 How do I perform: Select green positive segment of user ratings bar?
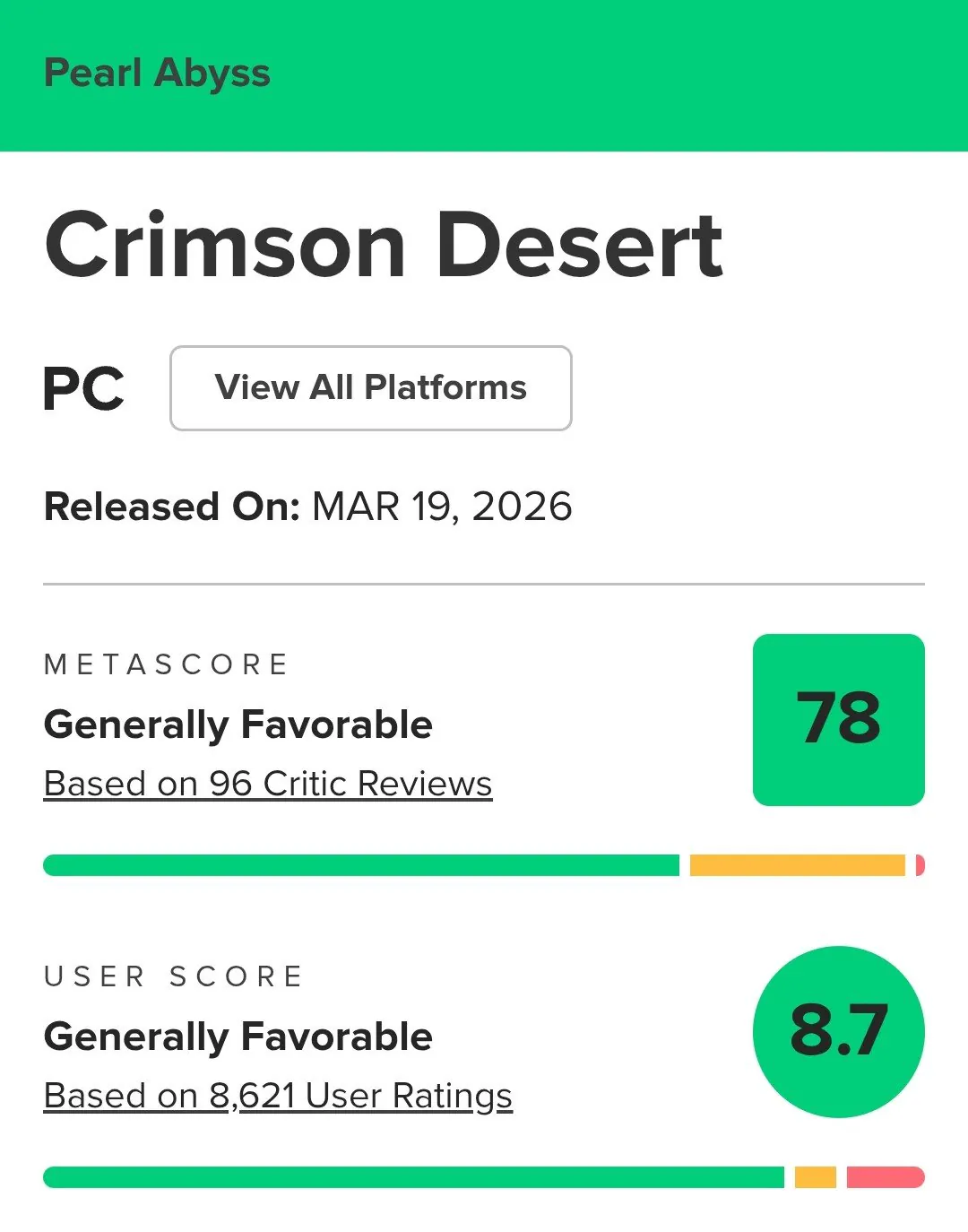tap(413, 1177)
